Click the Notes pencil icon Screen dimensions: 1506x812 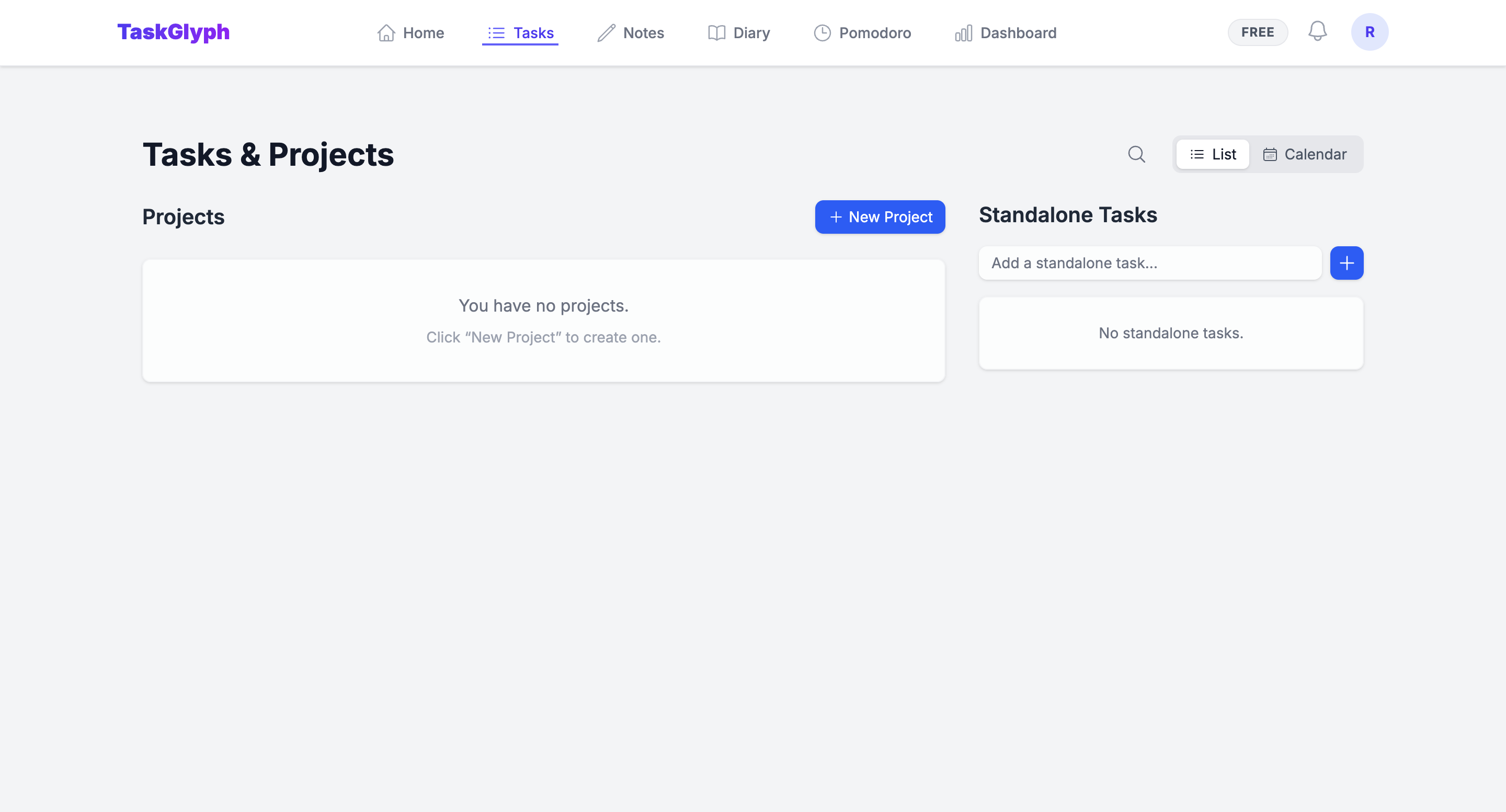click(606, 33)
